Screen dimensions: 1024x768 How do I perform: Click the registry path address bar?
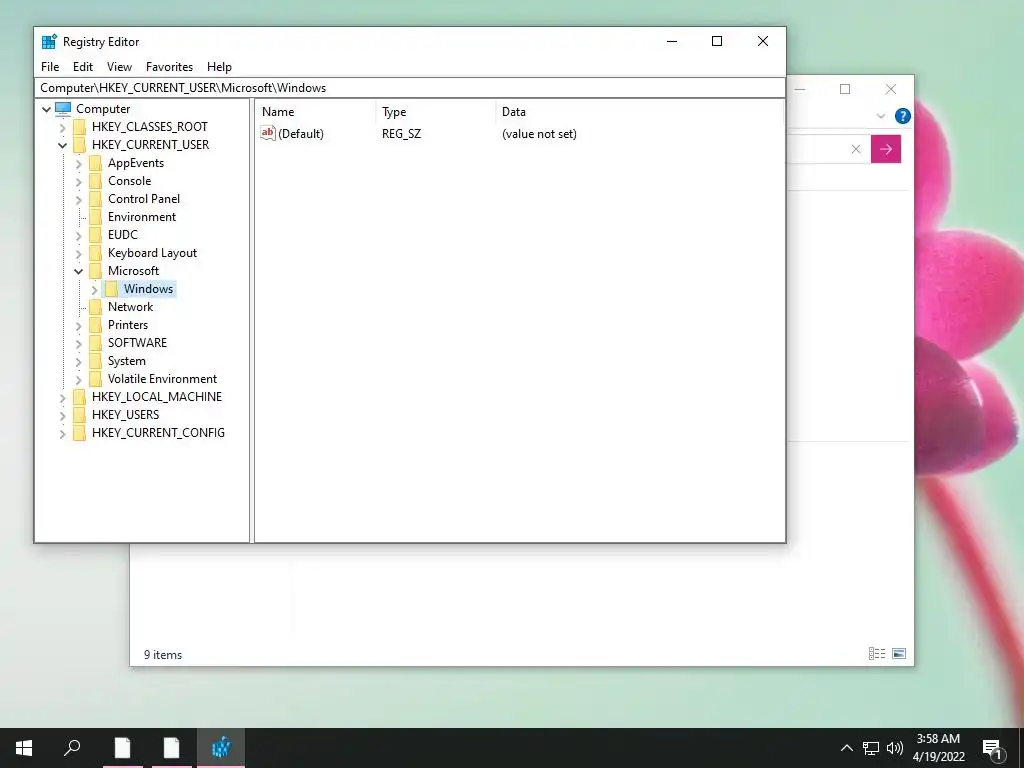point(410,88)
